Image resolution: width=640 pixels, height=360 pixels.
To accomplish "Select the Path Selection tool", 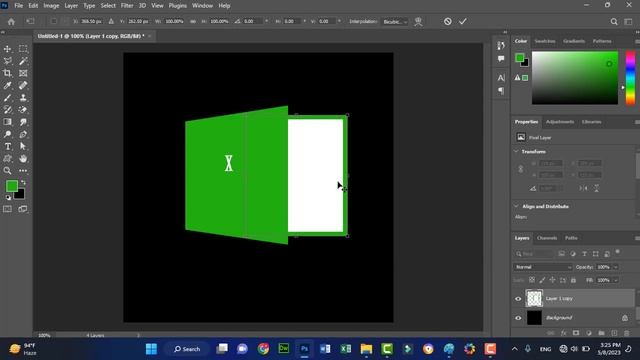I will pos(23,147).
